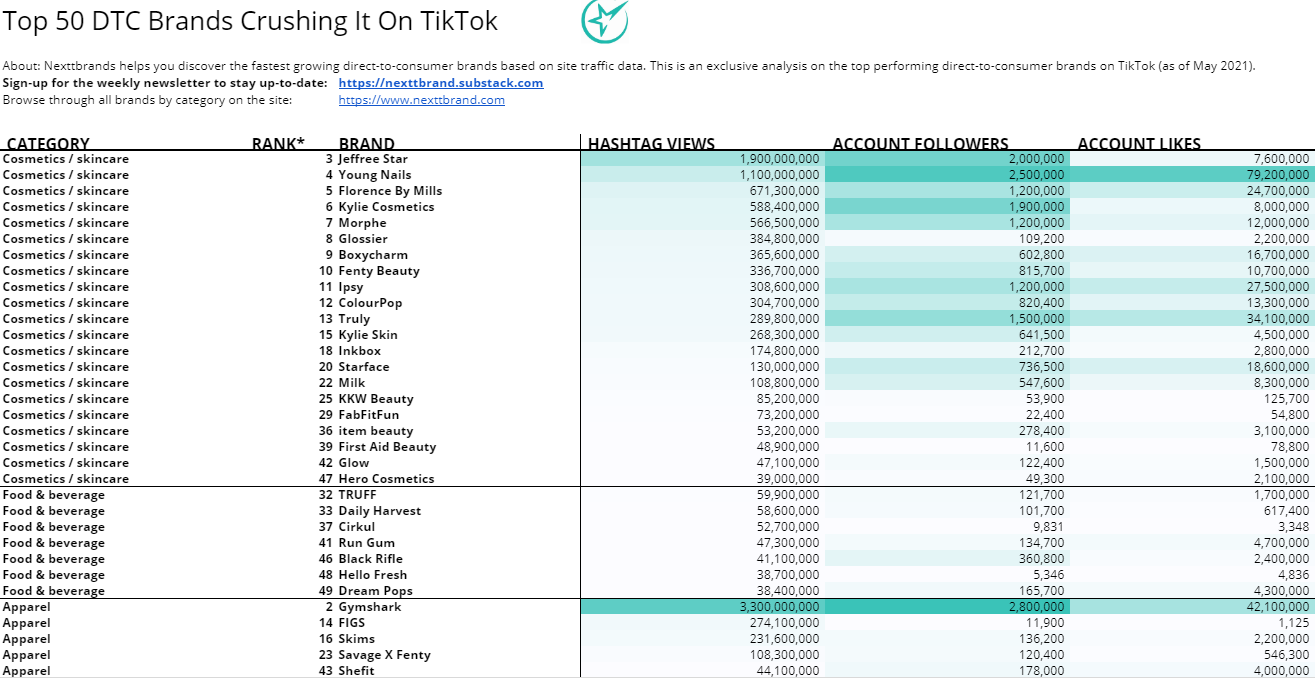Select the Dream Pops brand cell
The height and width of the screenshot is (679, 1315).
375,591
